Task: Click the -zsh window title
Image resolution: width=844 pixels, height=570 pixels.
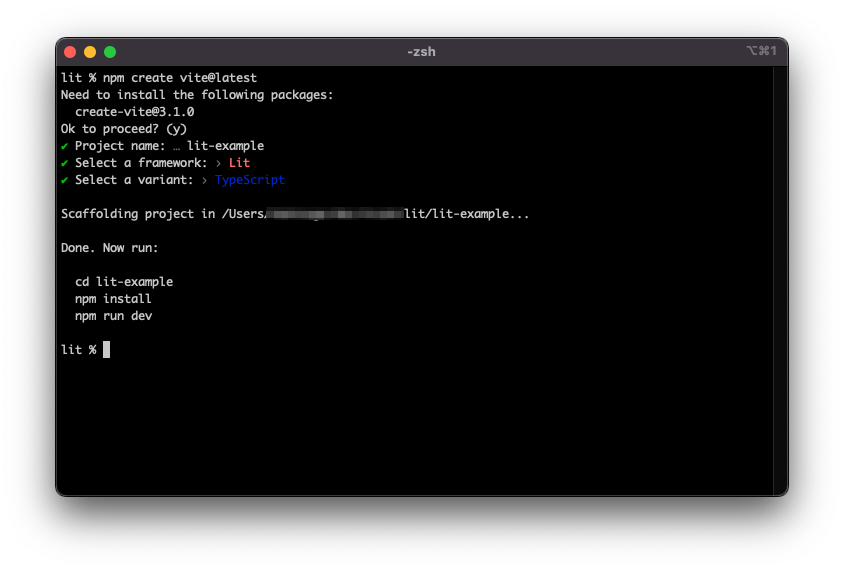Action: point(421,52)
